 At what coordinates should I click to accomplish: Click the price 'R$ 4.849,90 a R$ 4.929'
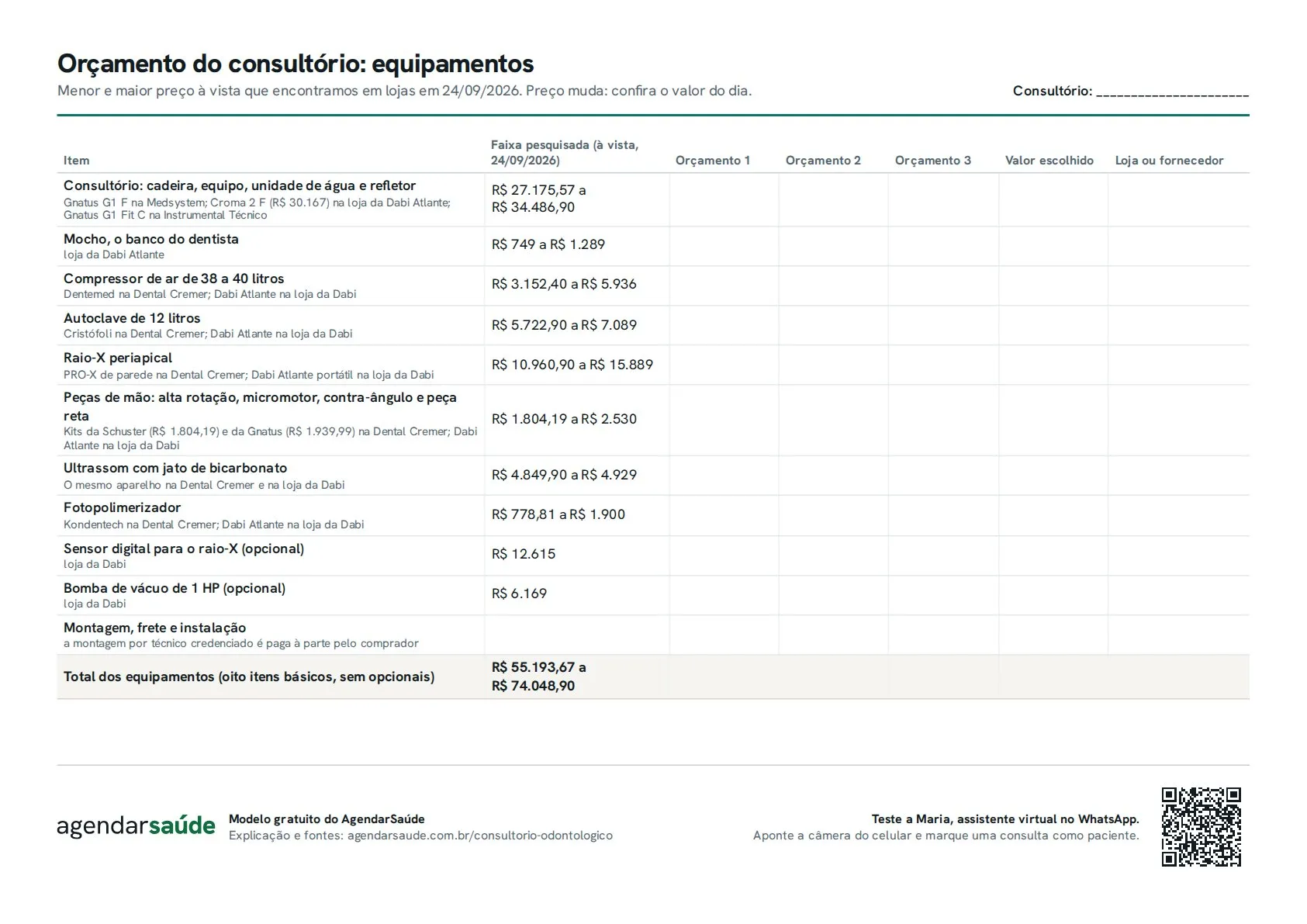pos(564,475)
